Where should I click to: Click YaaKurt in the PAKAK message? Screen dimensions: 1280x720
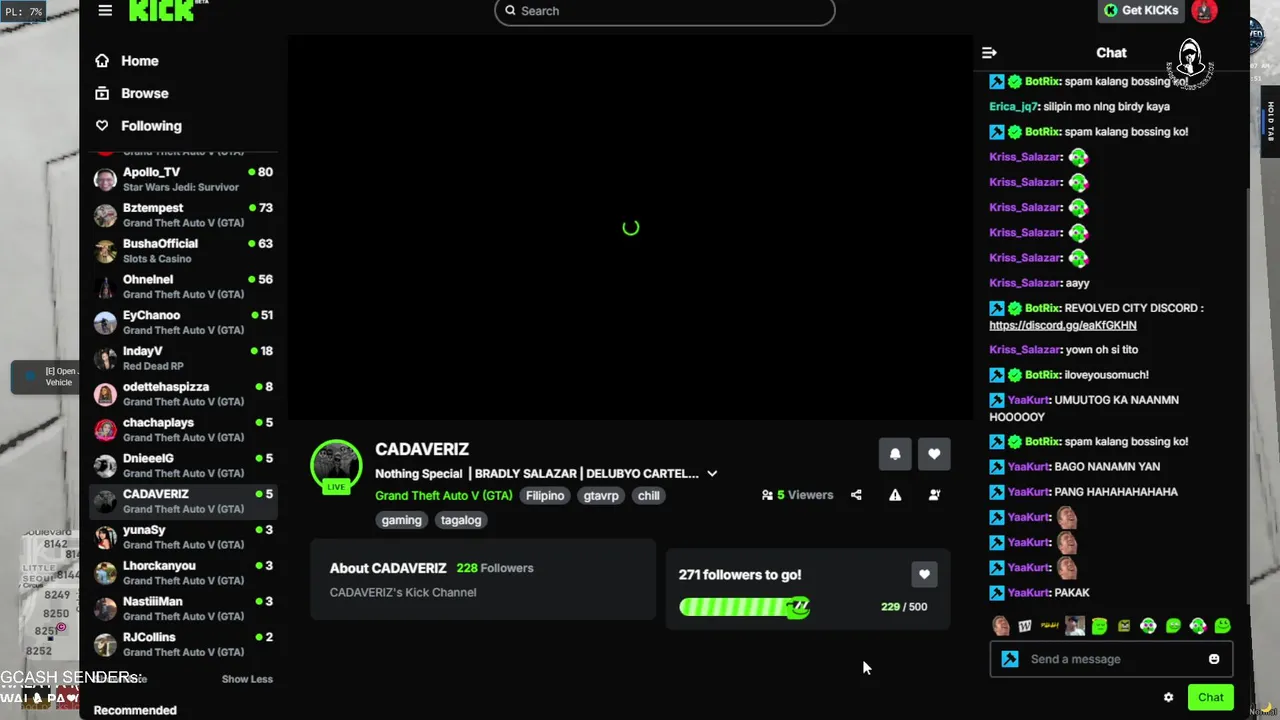click(1028, 593)
